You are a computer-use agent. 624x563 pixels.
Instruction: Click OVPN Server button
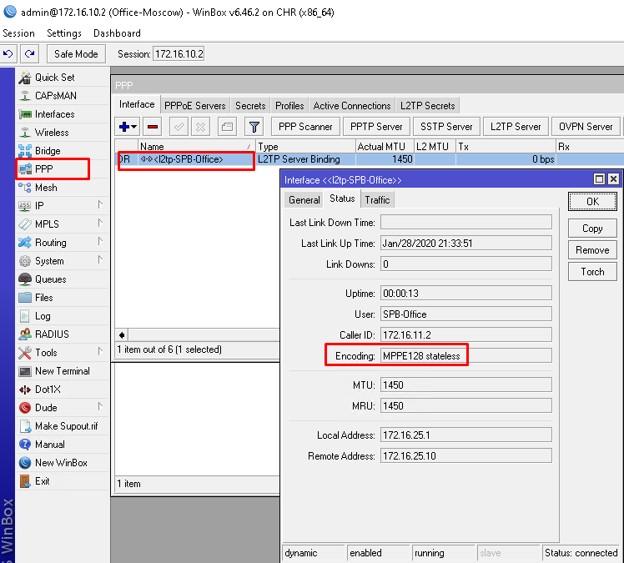pyautogui.click(x=586, y=127)
